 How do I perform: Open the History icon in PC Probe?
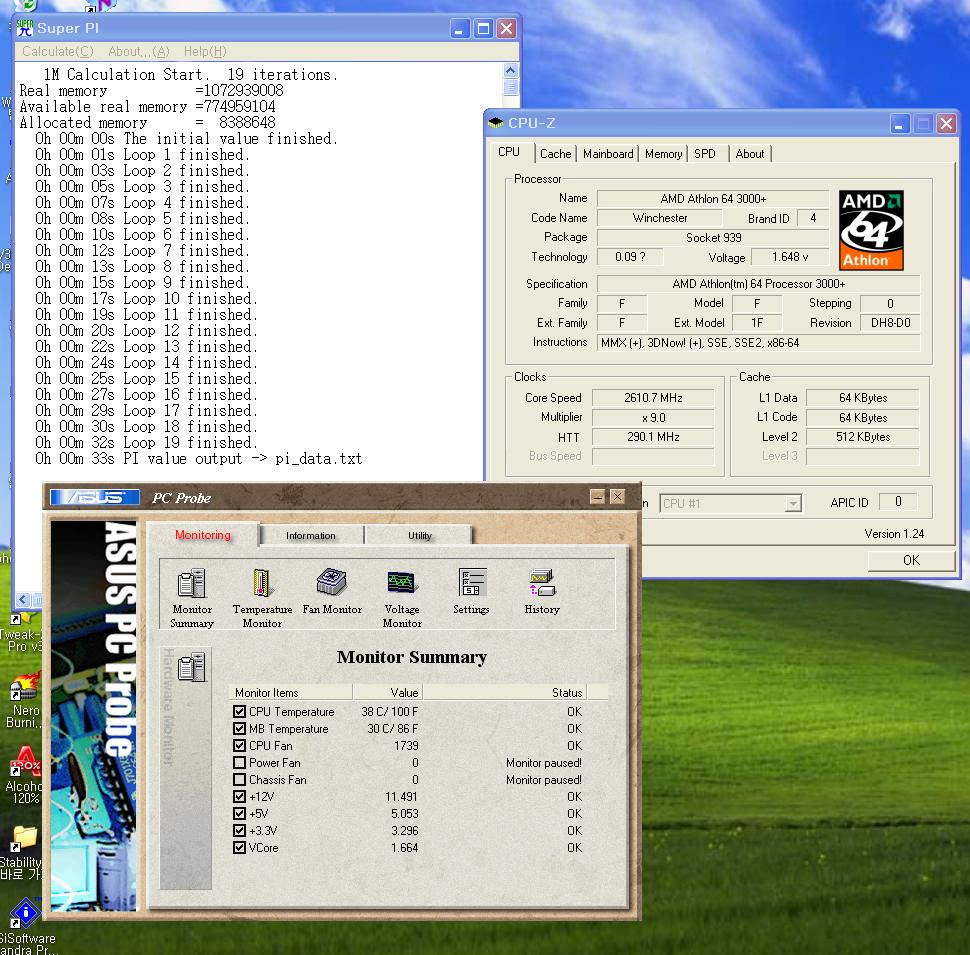point(542,591)
